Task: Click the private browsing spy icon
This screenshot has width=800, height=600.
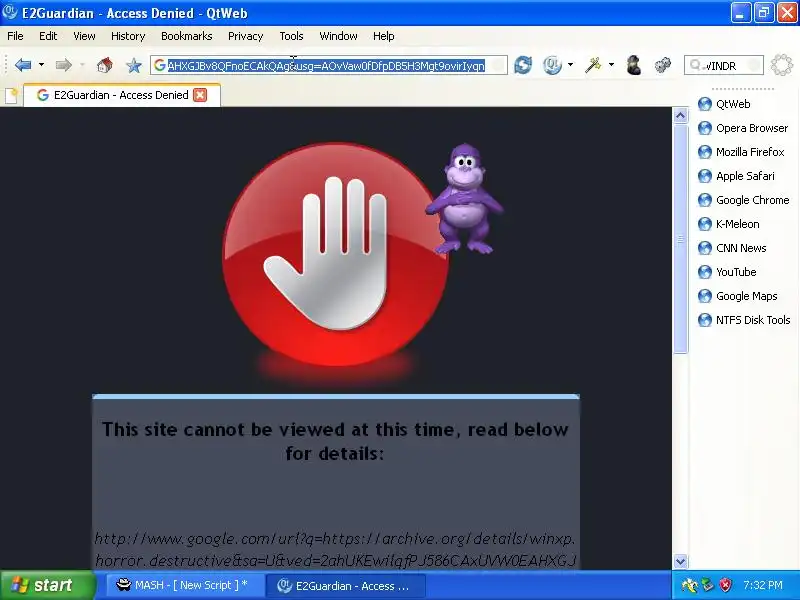Action: tap(634, 65)
